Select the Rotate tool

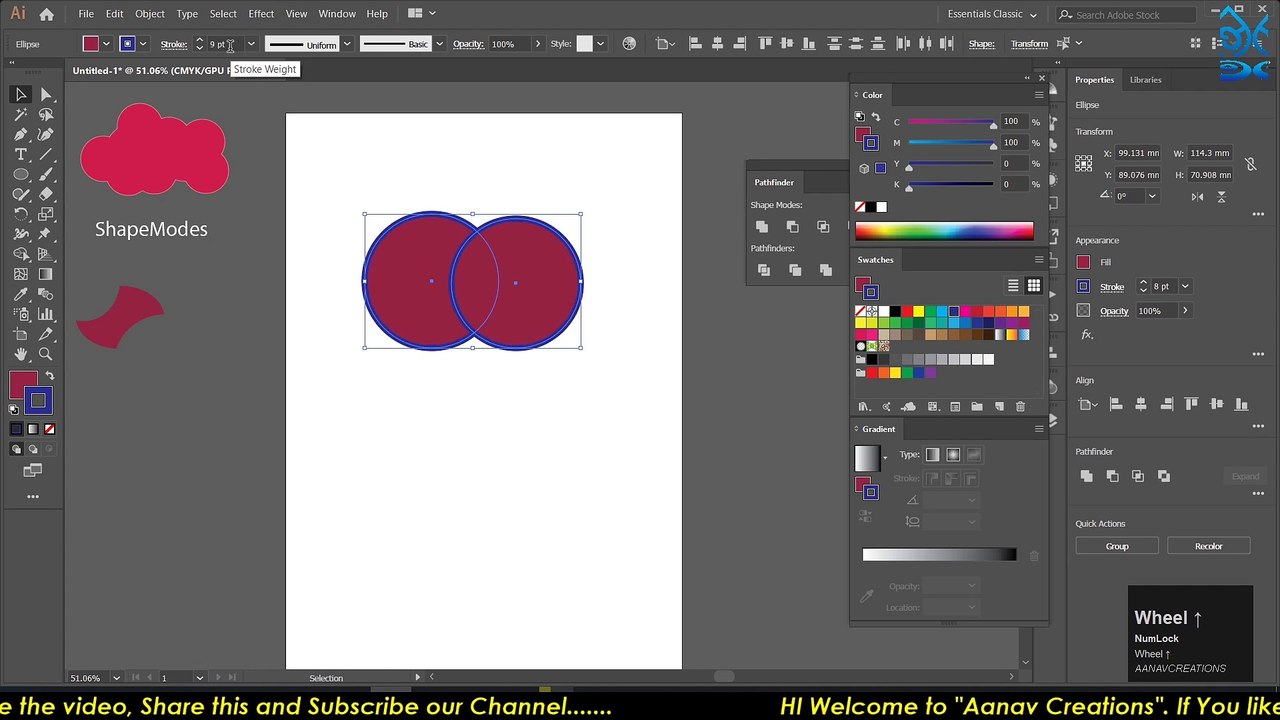(20, 214)
